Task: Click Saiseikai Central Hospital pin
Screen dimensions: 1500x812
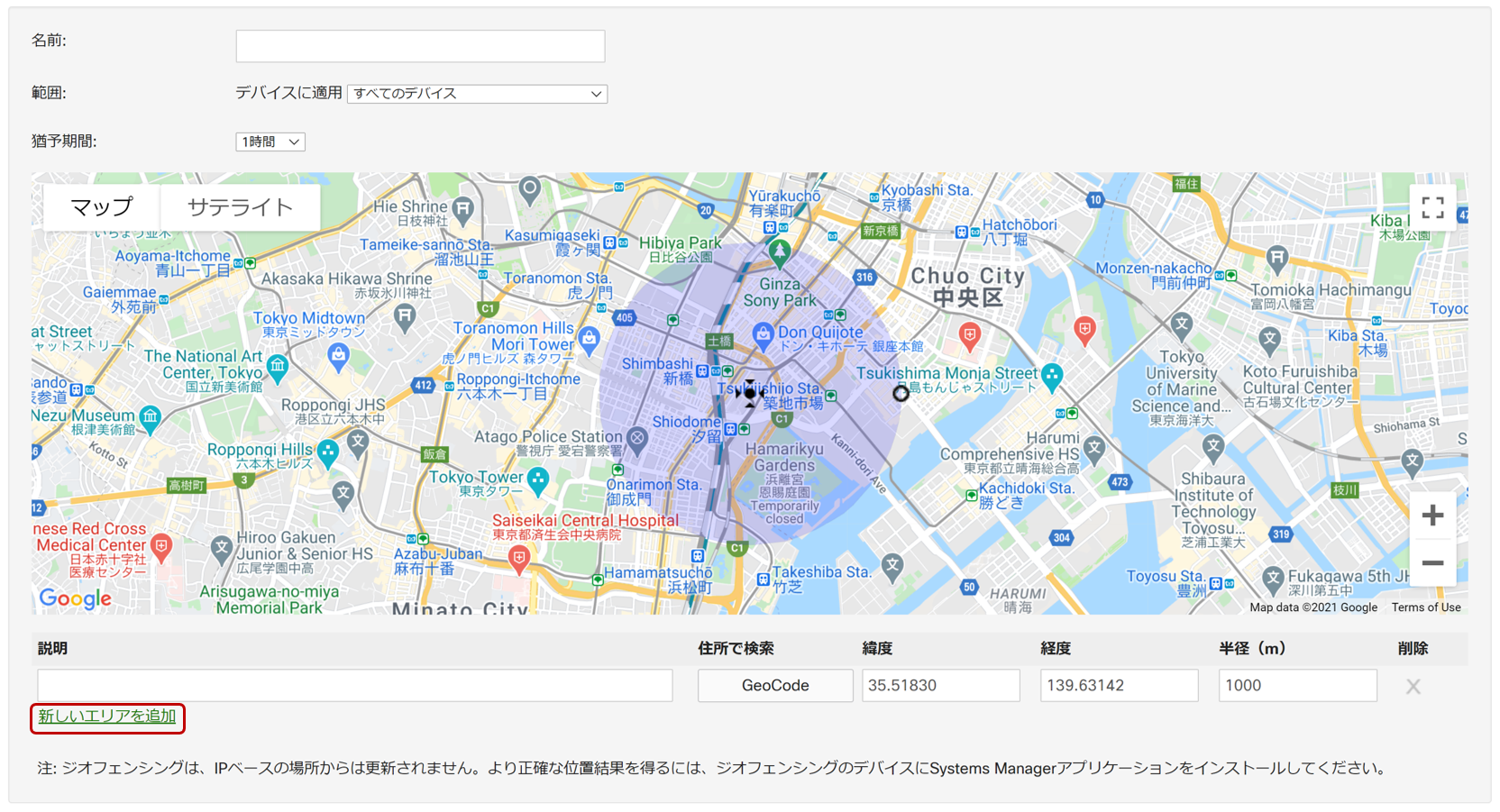Action: pos(519,560)
